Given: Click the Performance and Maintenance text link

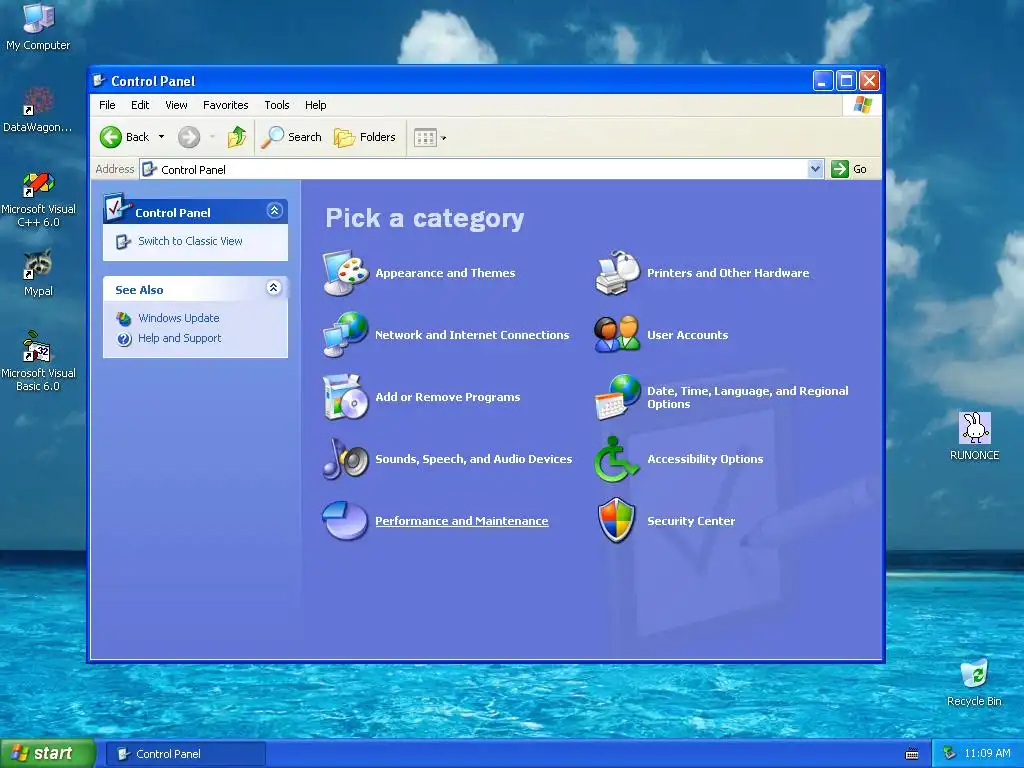Looking at the screenshot, I should [x=462, y=521].
